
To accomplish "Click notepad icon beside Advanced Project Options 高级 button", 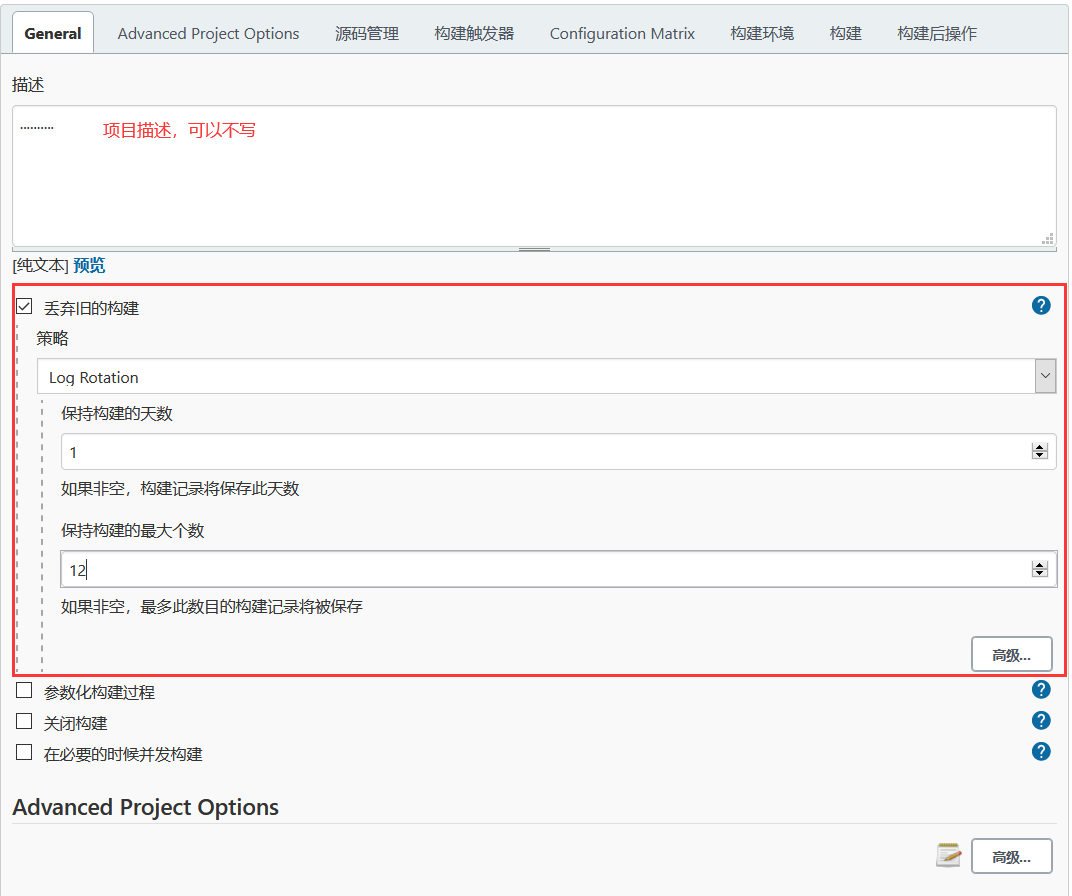I will click(948, 855).
